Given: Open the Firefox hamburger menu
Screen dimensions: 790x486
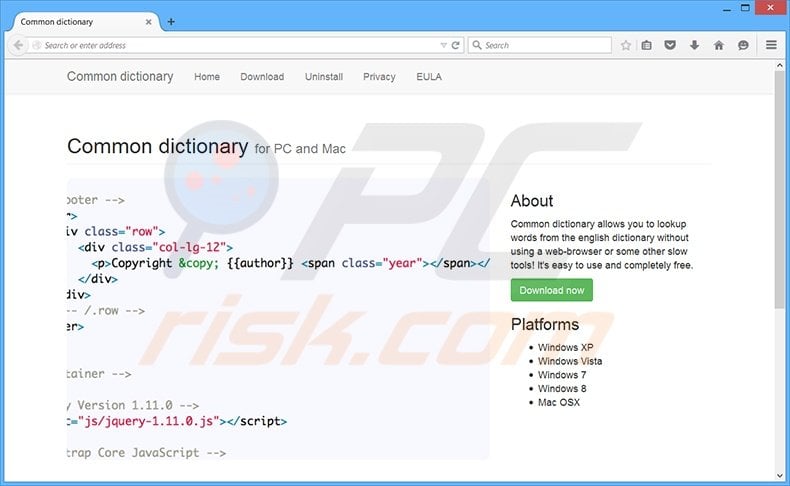Looking at the screenshot, I should pos(771,45).
